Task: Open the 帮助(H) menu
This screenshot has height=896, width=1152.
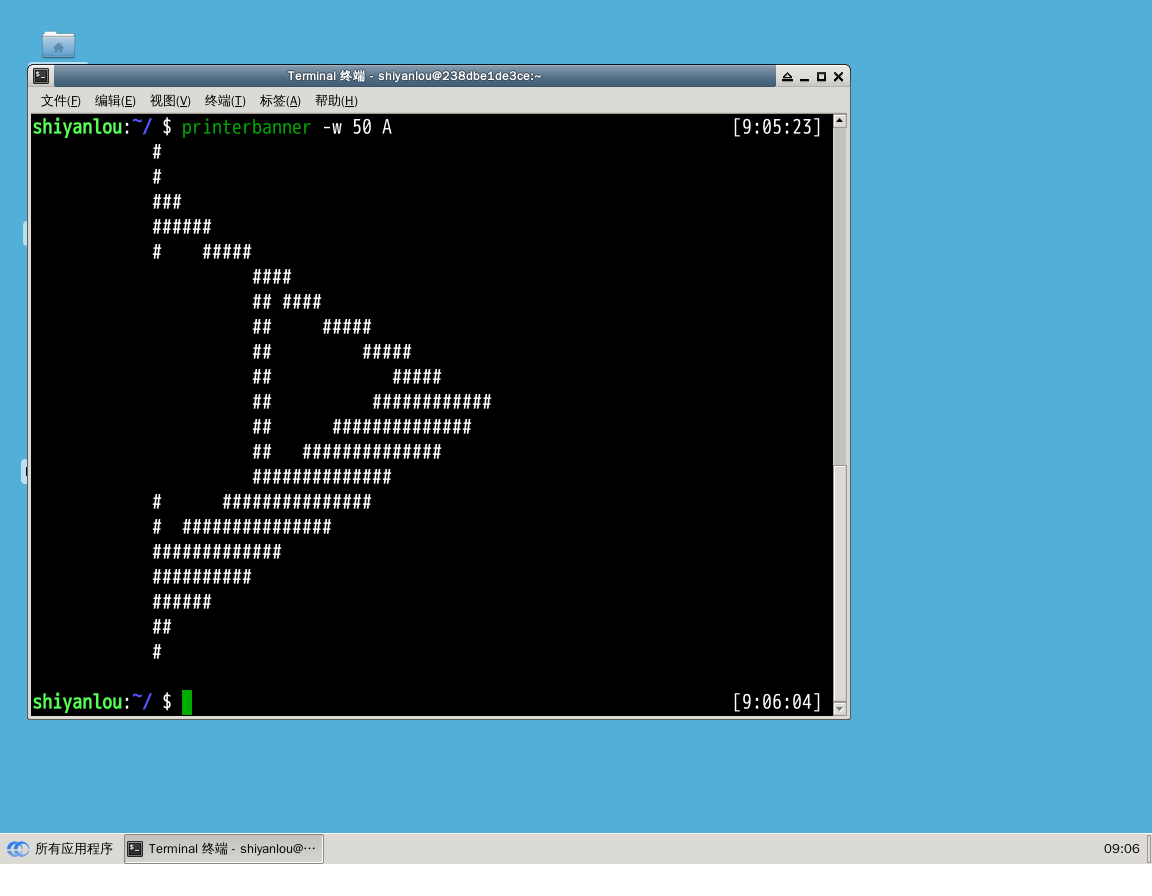Action: tap(335, 101)
